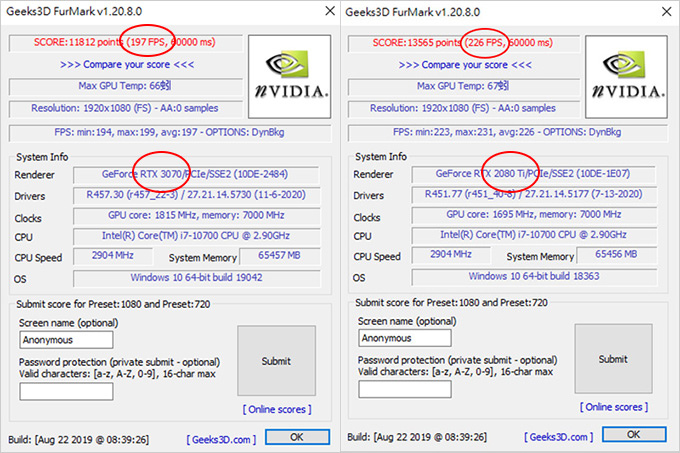The width and height of the screenshot is (680, 453).
Task: Click the Windows 10 build 18363 OS field
Action: (534, 277)
